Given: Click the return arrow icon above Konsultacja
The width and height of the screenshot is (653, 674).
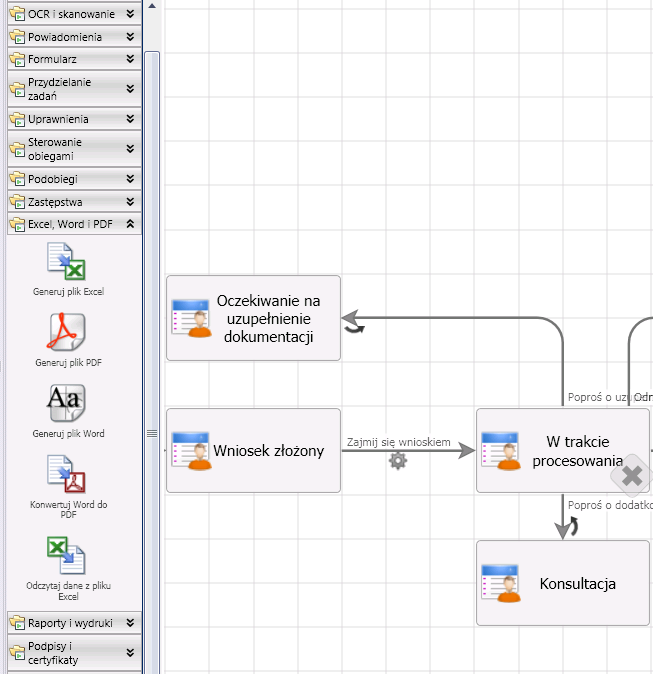Looking at the screenshot, I should (x=573, y=526).
